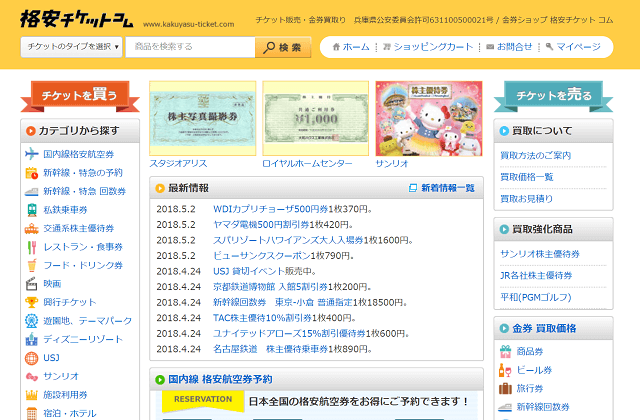Click the 格安チケットコム site logo
The width and height of the screenshot is (640, 420).
(x=77, y=19)
